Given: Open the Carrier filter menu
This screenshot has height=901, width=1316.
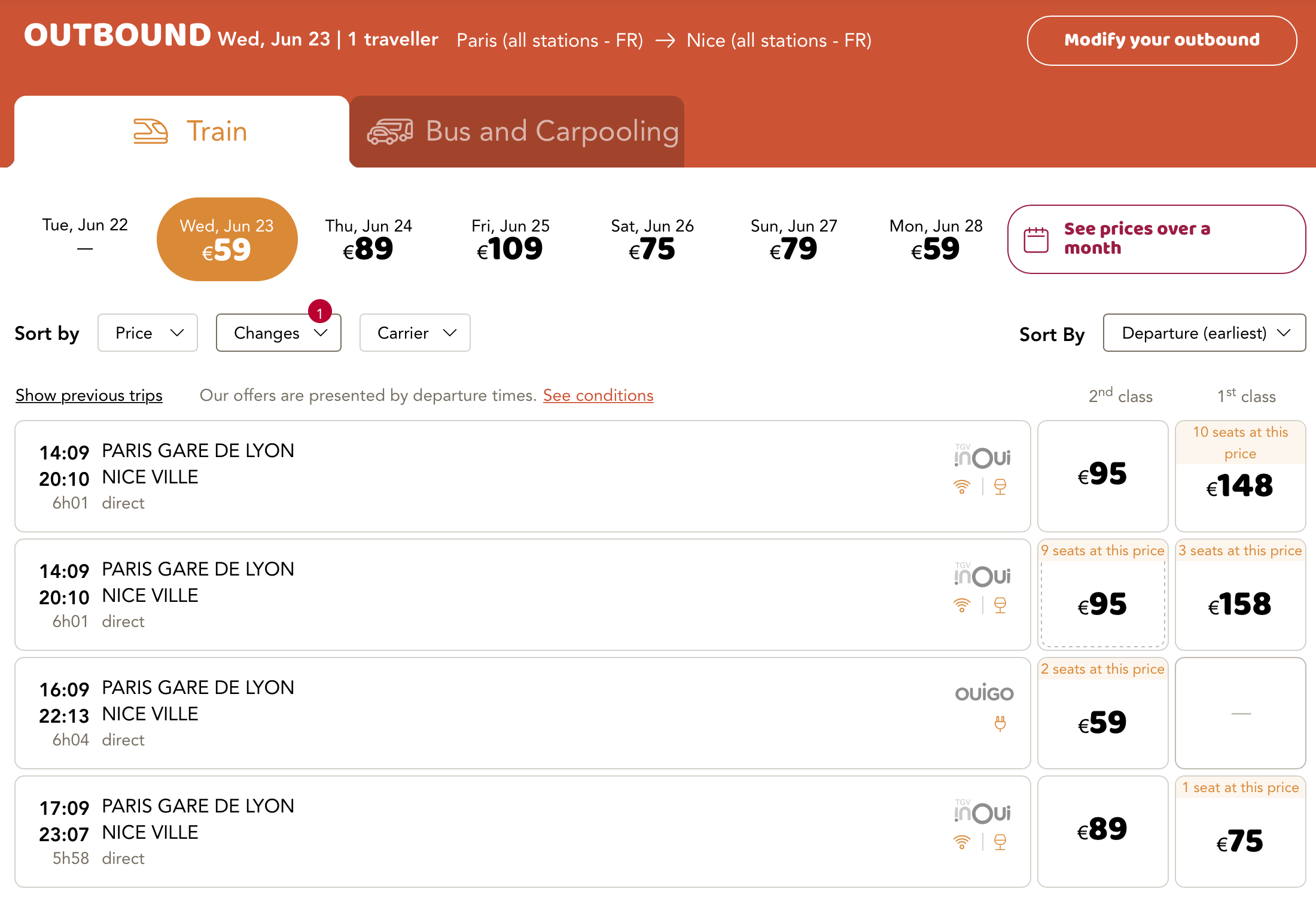Looking at the screenshot, I should pyautogui.click(x=415, y=333).
